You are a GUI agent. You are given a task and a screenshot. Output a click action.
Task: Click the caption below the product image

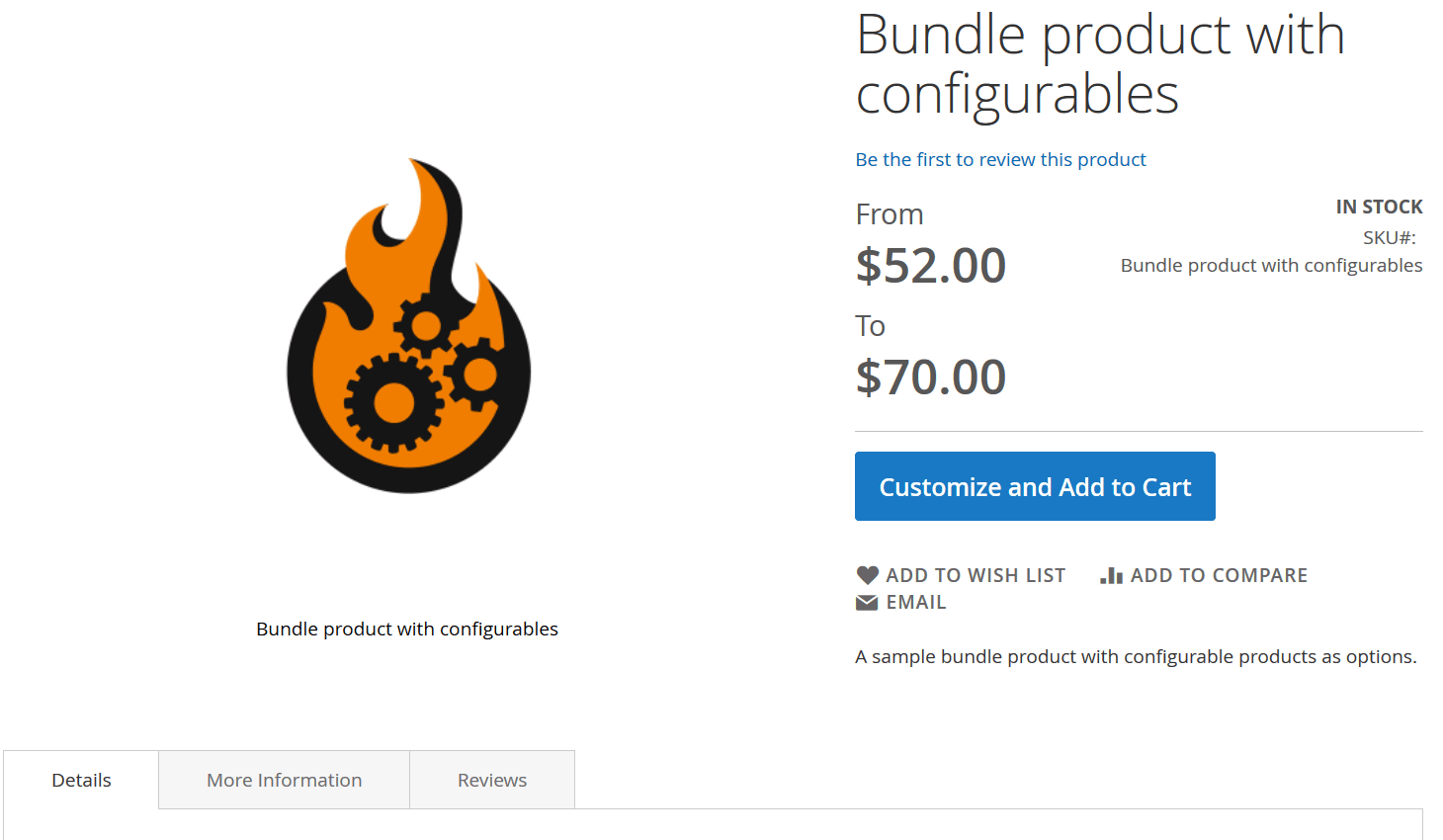(407, 630)
